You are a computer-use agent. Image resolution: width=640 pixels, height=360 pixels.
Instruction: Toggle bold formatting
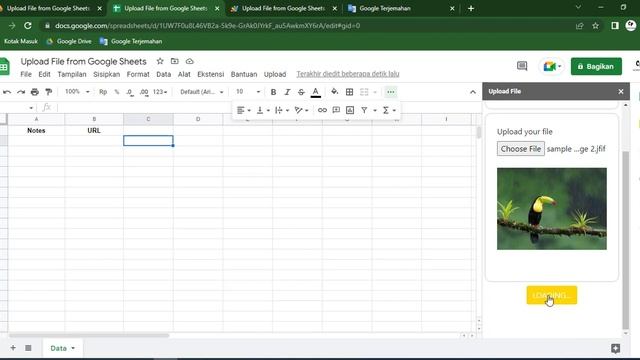click(x=273, y=92)
